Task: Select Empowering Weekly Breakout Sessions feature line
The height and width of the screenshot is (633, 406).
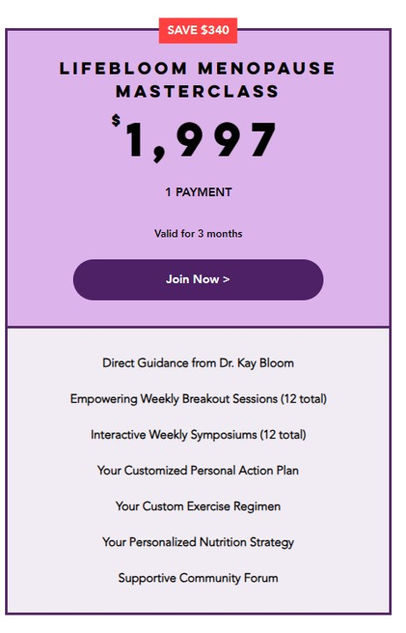Action: (198, 399)
